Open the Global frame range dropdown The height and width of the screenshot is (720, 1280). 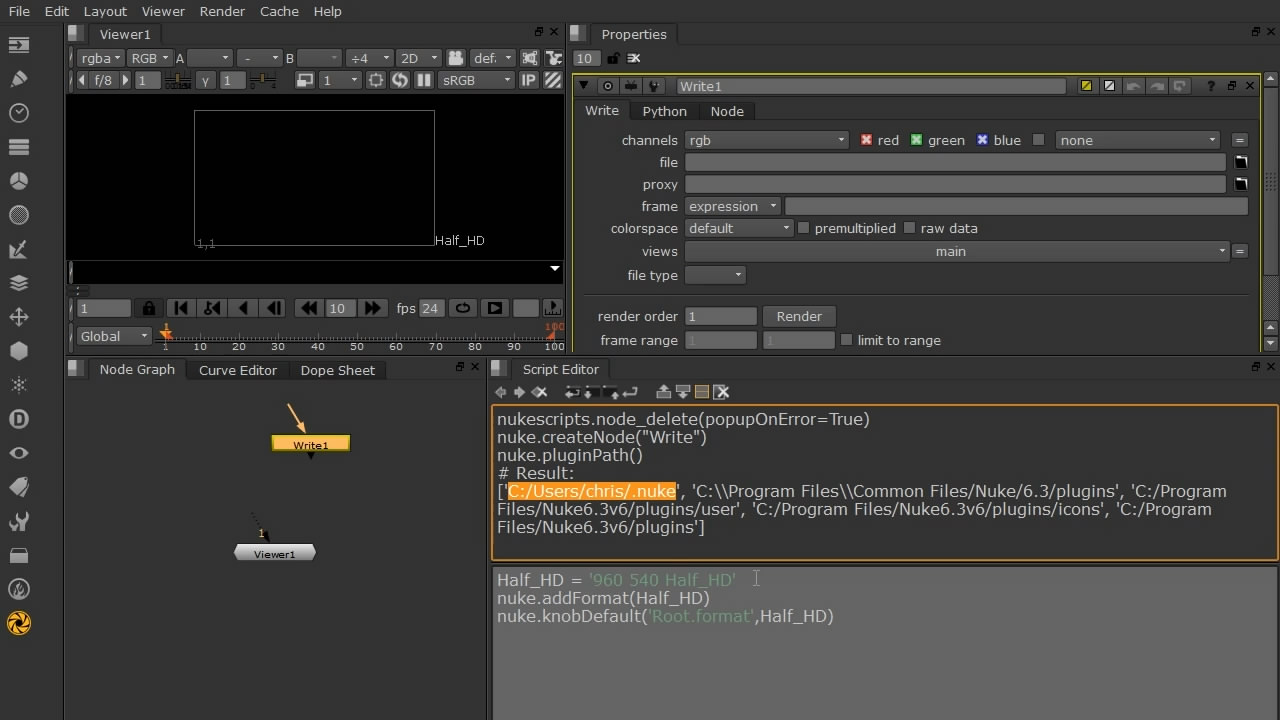click(114, 336)
